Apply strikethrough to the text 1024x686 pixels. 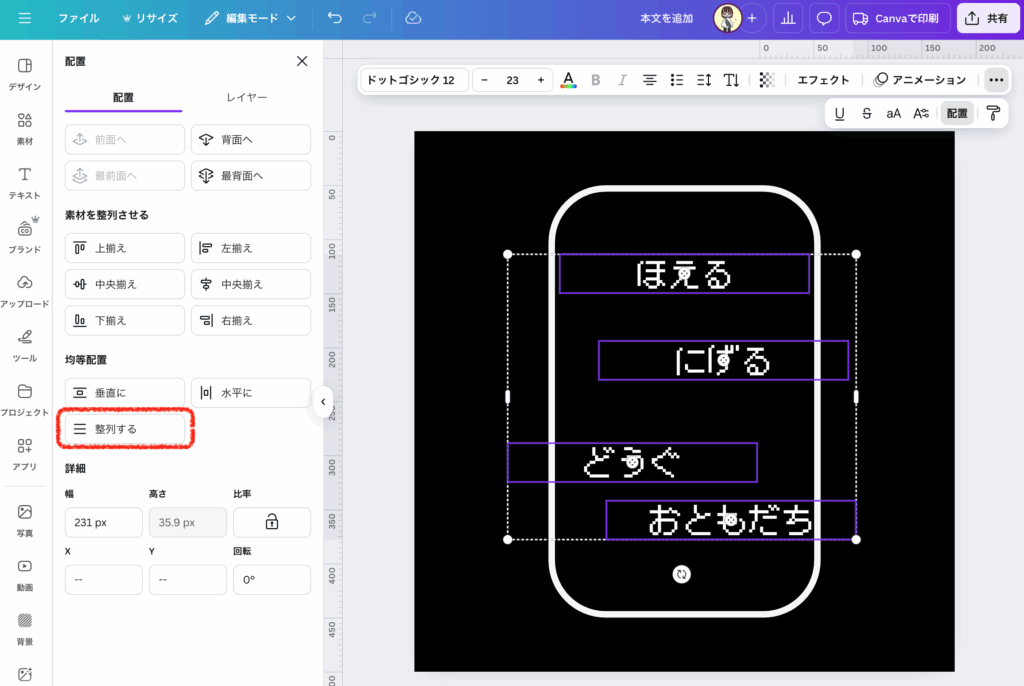pyautogui.click(x=866, y=113)
